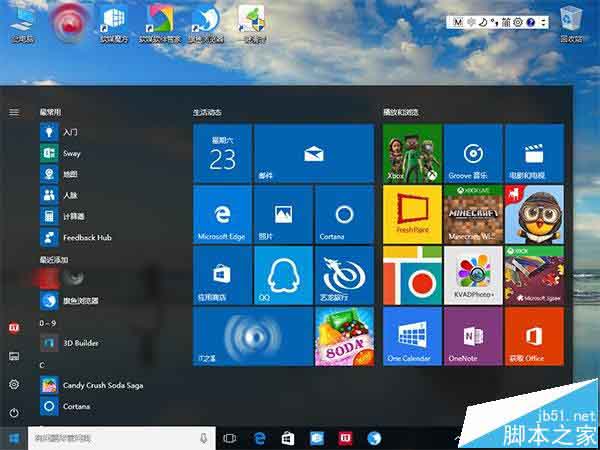Open the power options button
Viewport: 600px width, 450px height.
tap(14, 413)
